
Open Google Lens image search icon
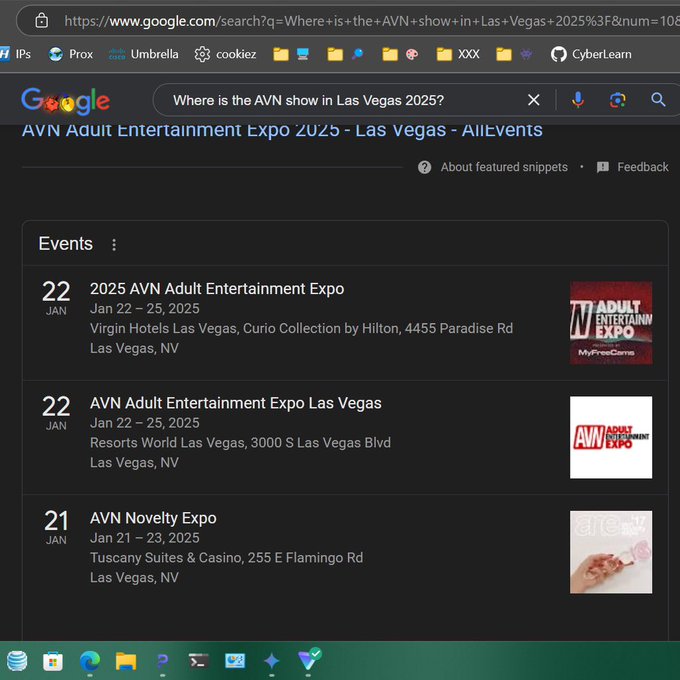pyautogui.click(x=618, y=100)
